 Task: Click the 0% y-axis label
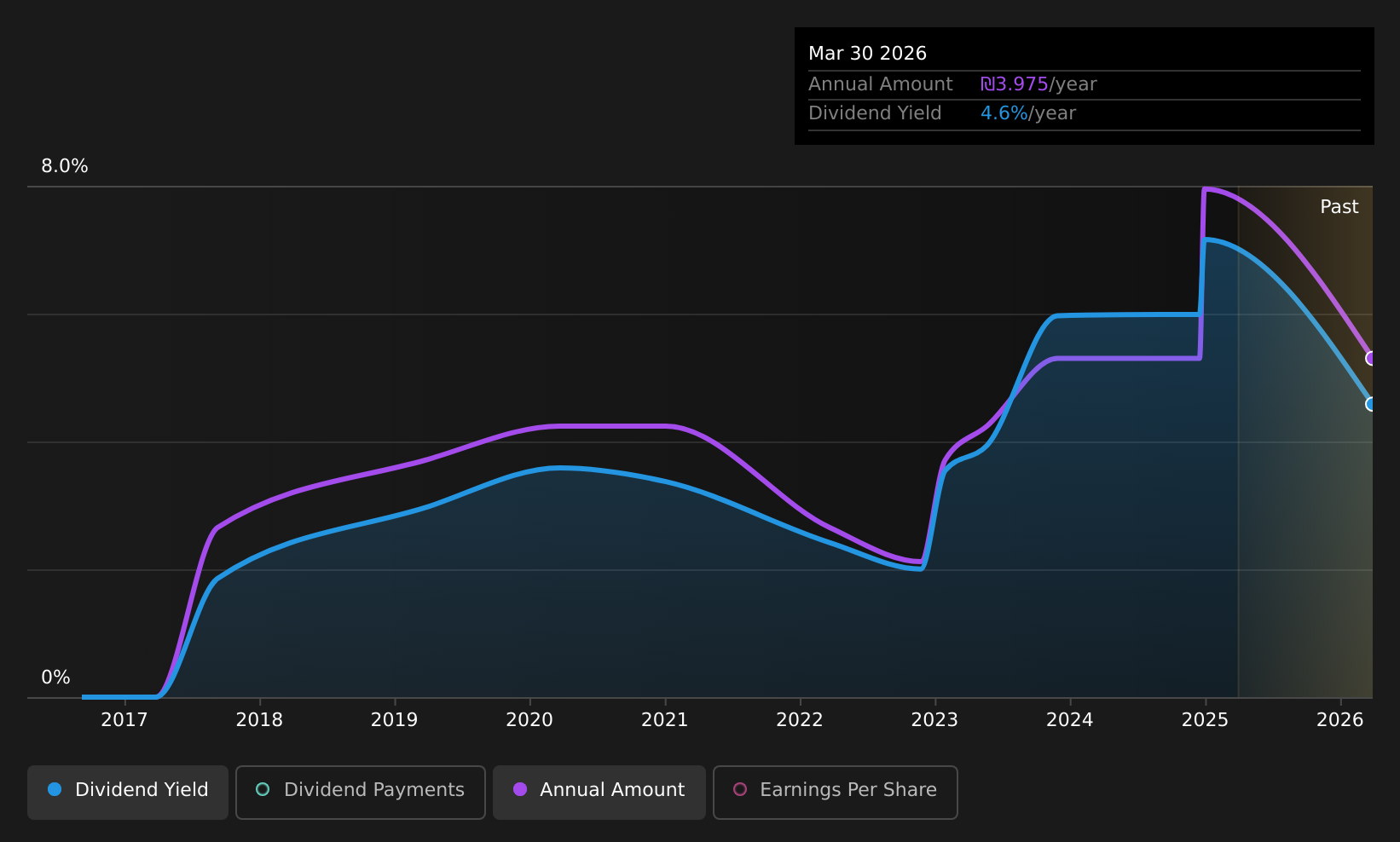point(55,678)
